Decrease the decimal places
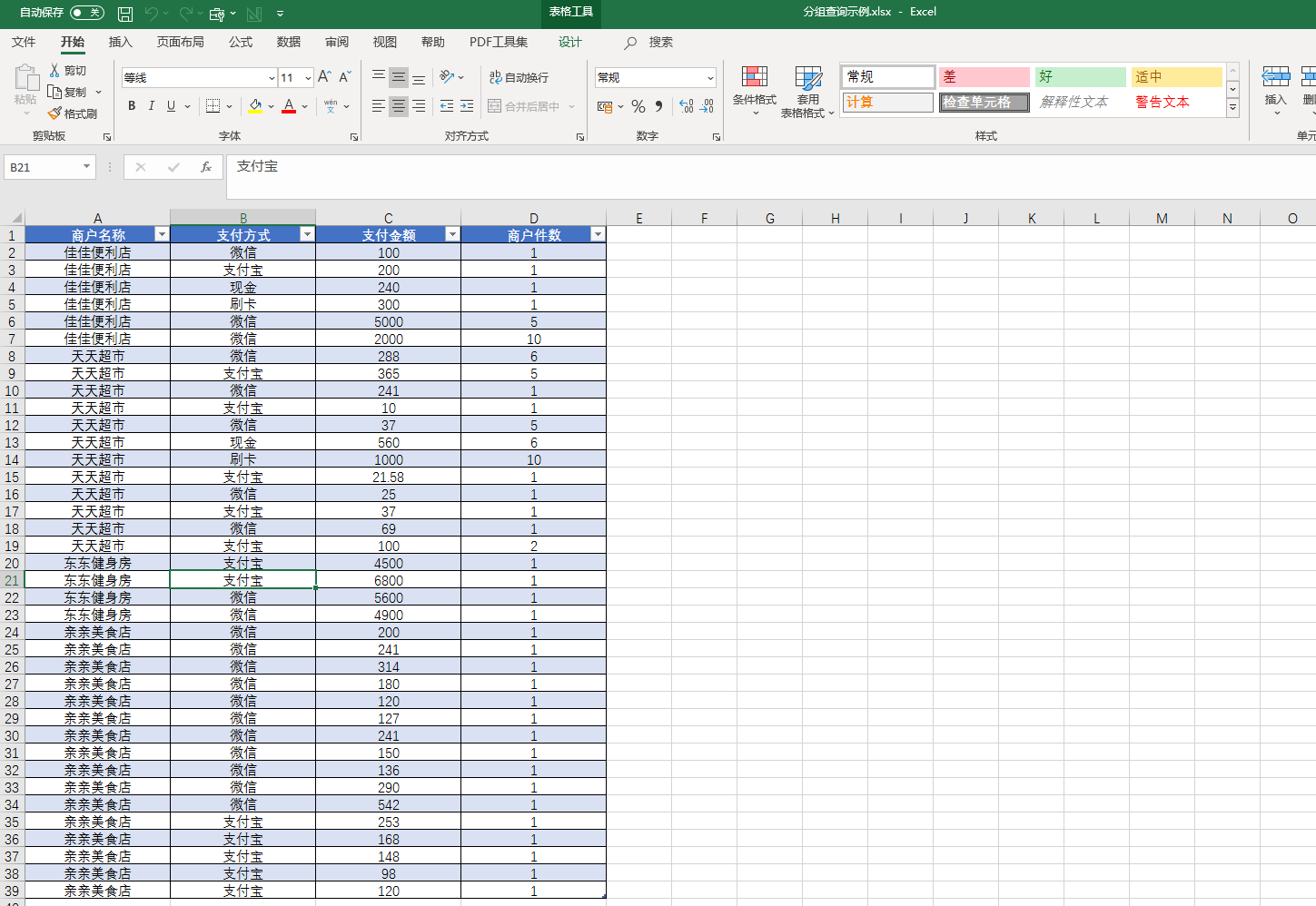 click(707, 106)
